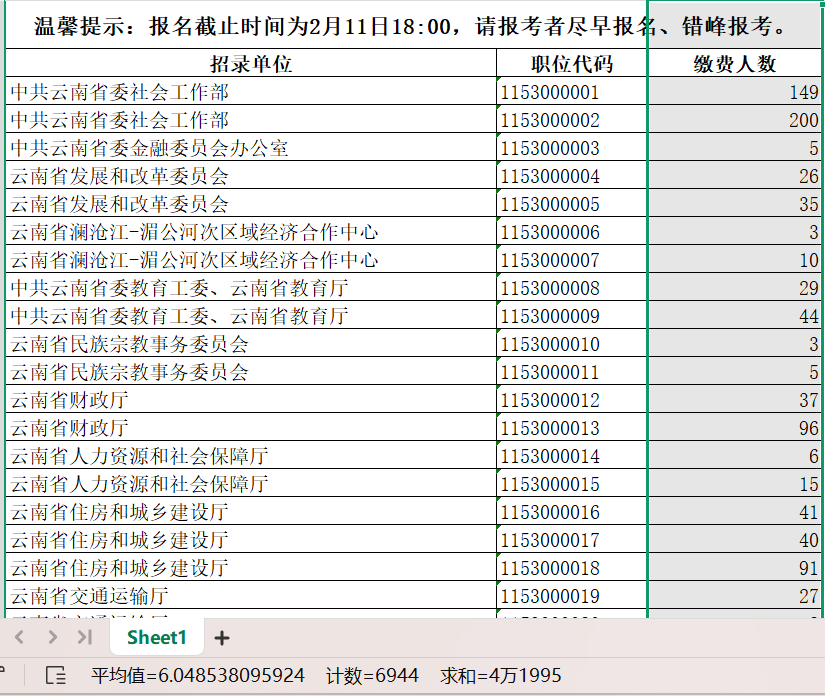Select the cell with position code 1153000002
This screenshot has width=825, height=696.
coord(572,121)
